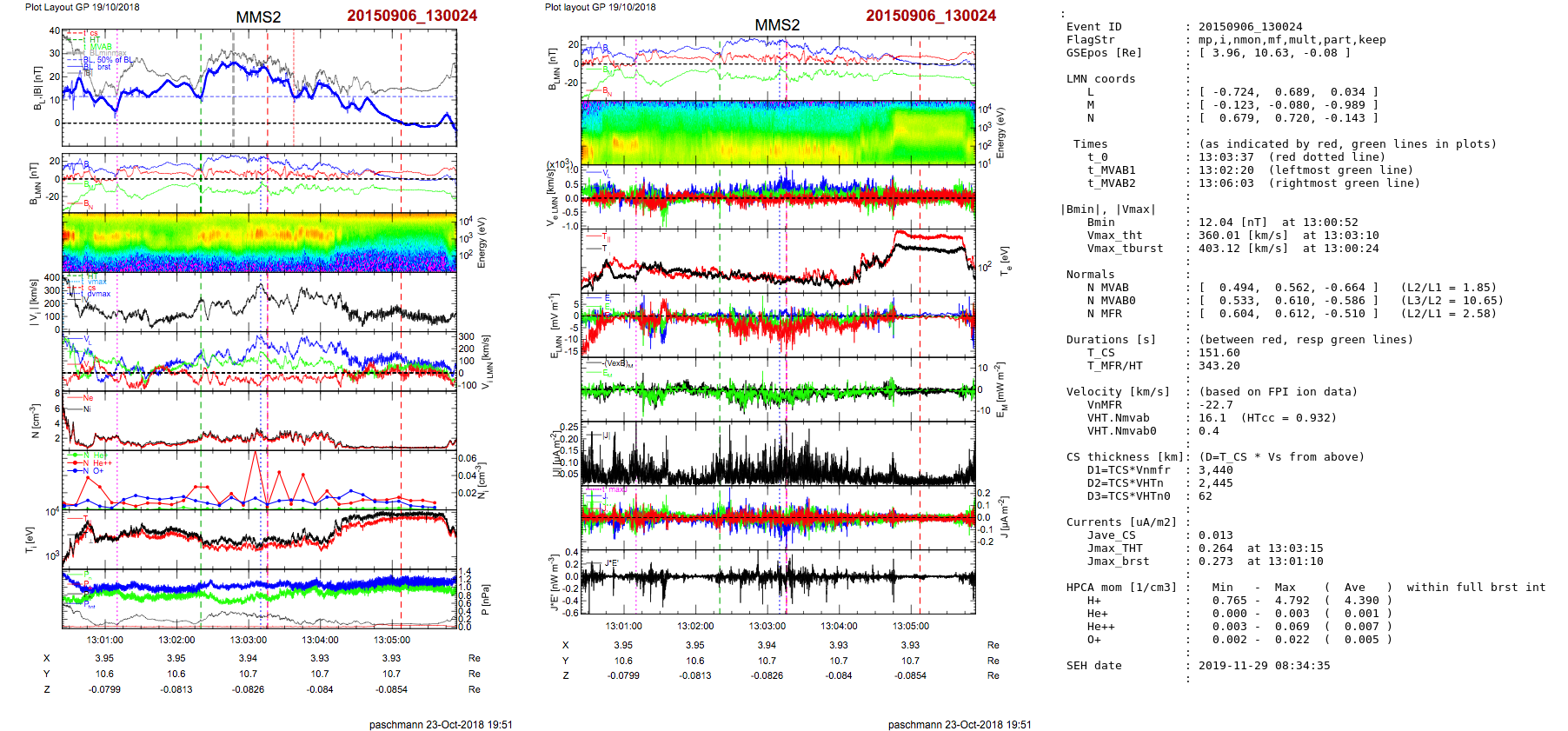The width and height of the screenshot is (1568, 731).
Task: Click the t_MVAB2 time '13:06:03'
Action: 1226,183
